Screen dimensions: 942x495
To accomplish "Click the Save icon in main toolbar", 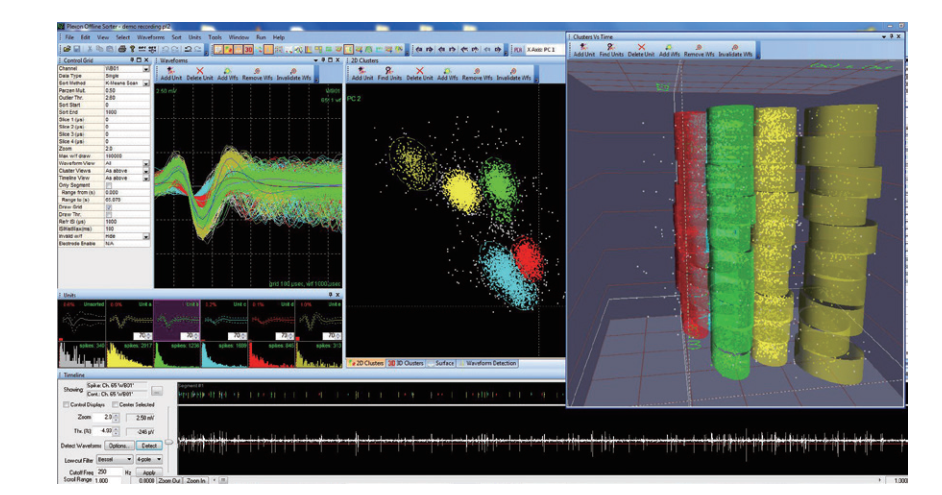I will pyautogui.click(x=77, y=49).
